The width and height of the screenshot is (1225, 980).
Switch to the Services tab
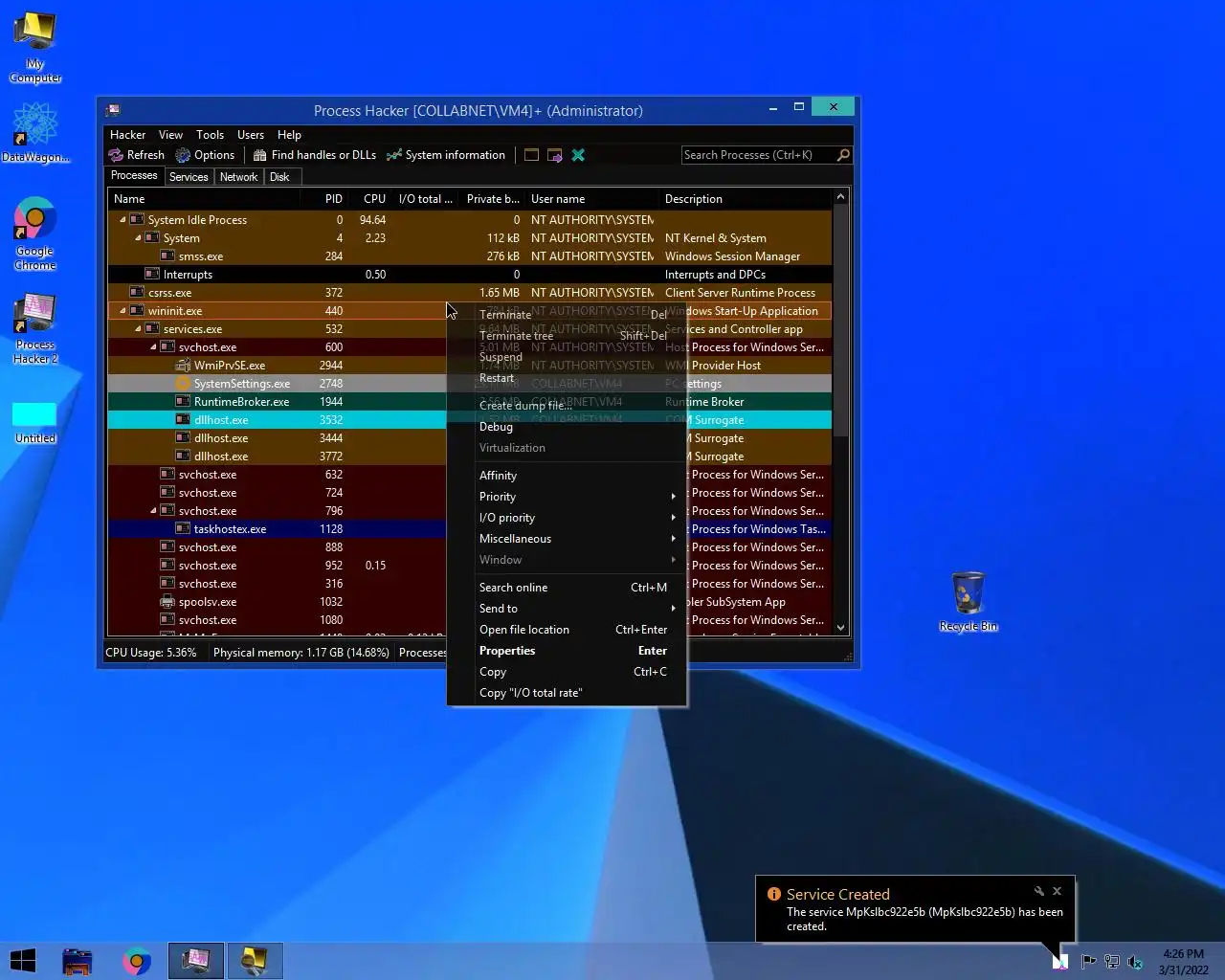point(189,177)
